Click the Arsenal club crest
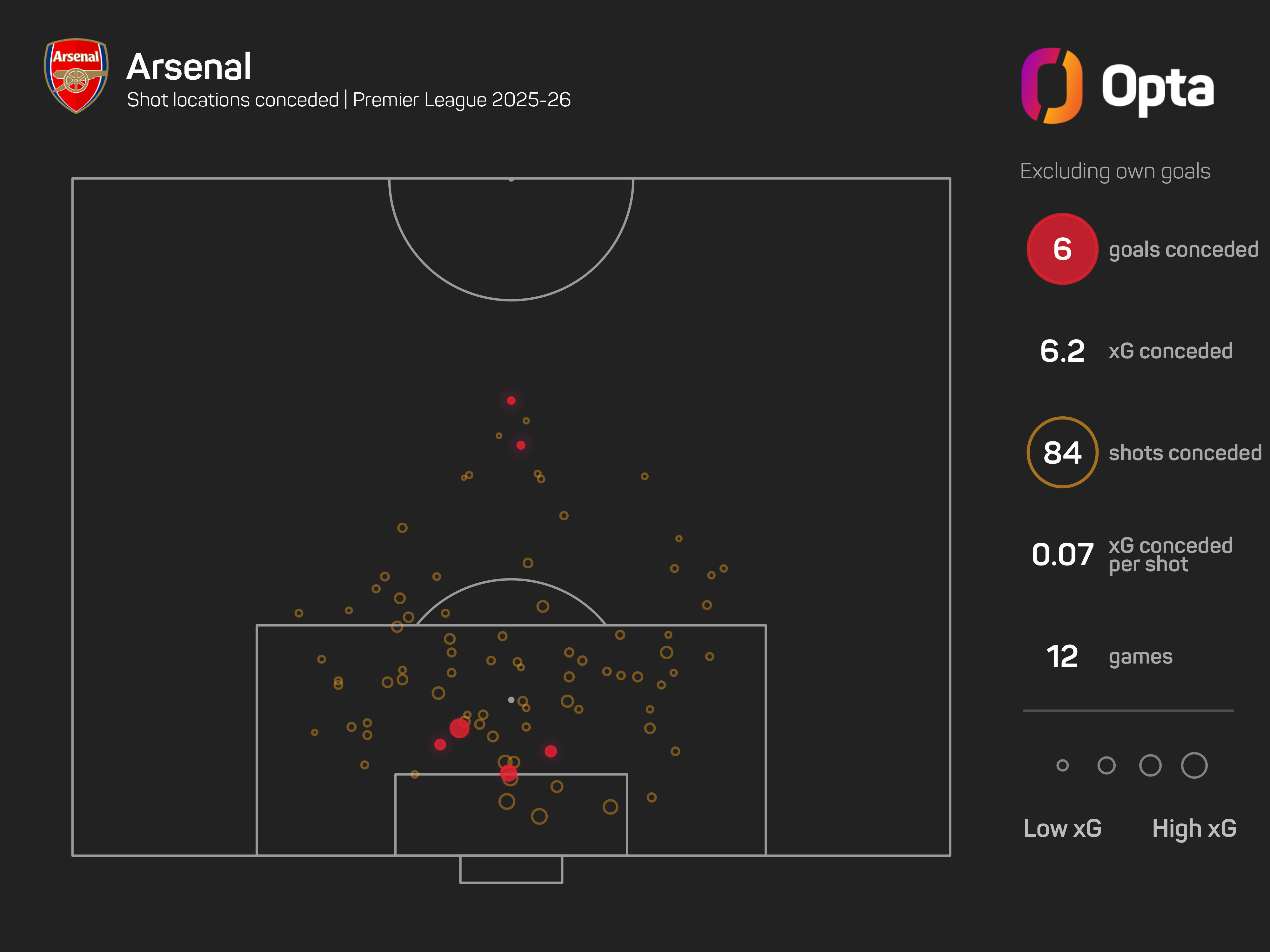 point(76,75)
